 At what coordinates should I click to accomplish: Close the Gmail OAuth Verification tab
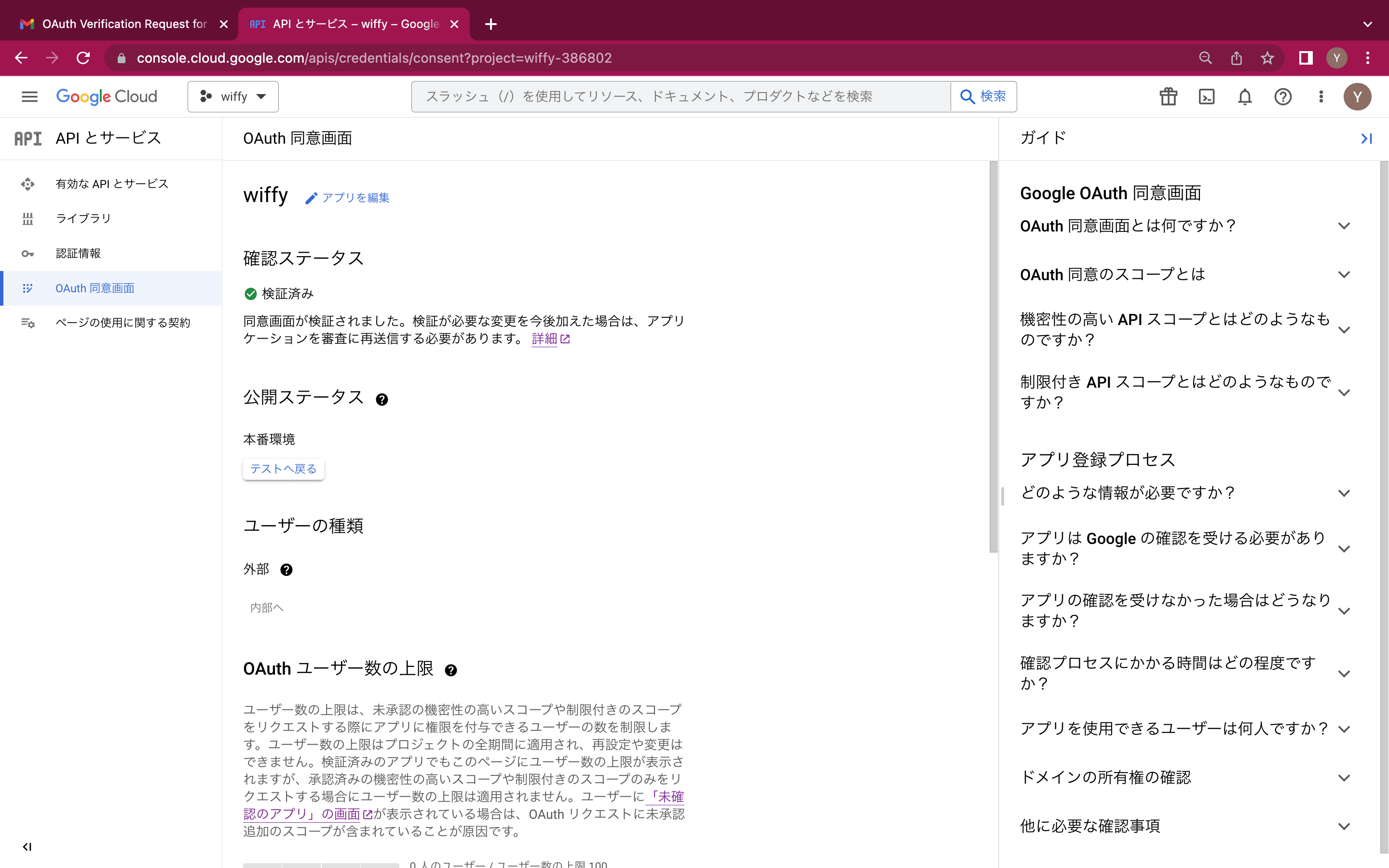224,24
